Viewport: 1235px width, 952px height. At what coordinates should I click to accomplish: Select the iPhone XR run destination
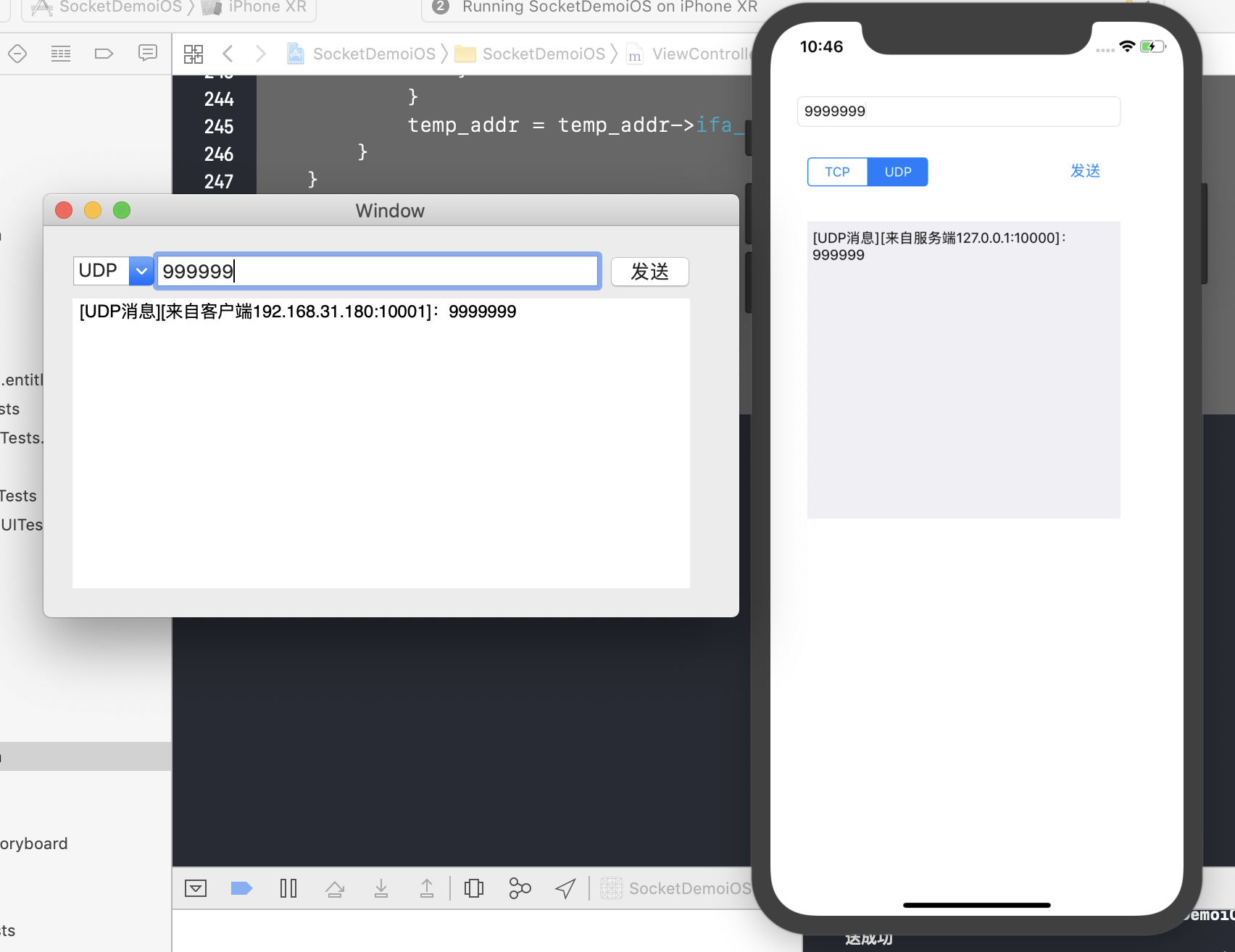pos(254,7)
